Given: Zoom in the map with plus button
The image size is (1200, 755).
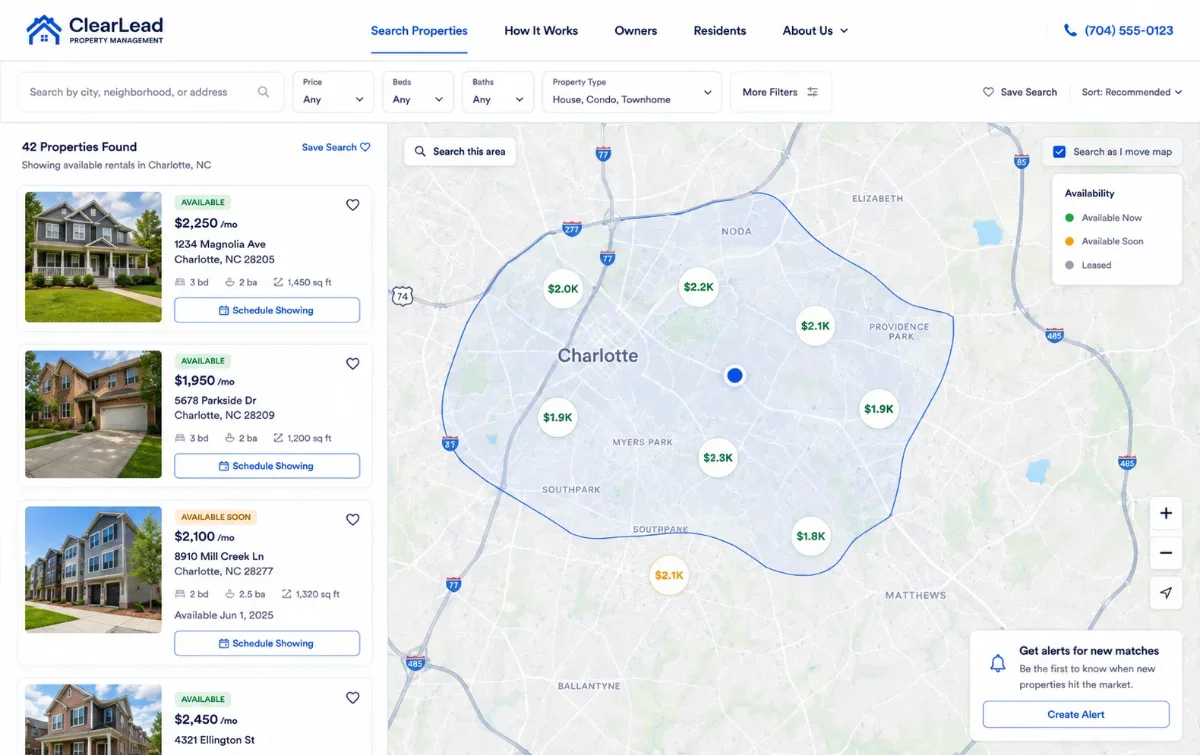Looking at the screenshot, I should [1166, 514].
